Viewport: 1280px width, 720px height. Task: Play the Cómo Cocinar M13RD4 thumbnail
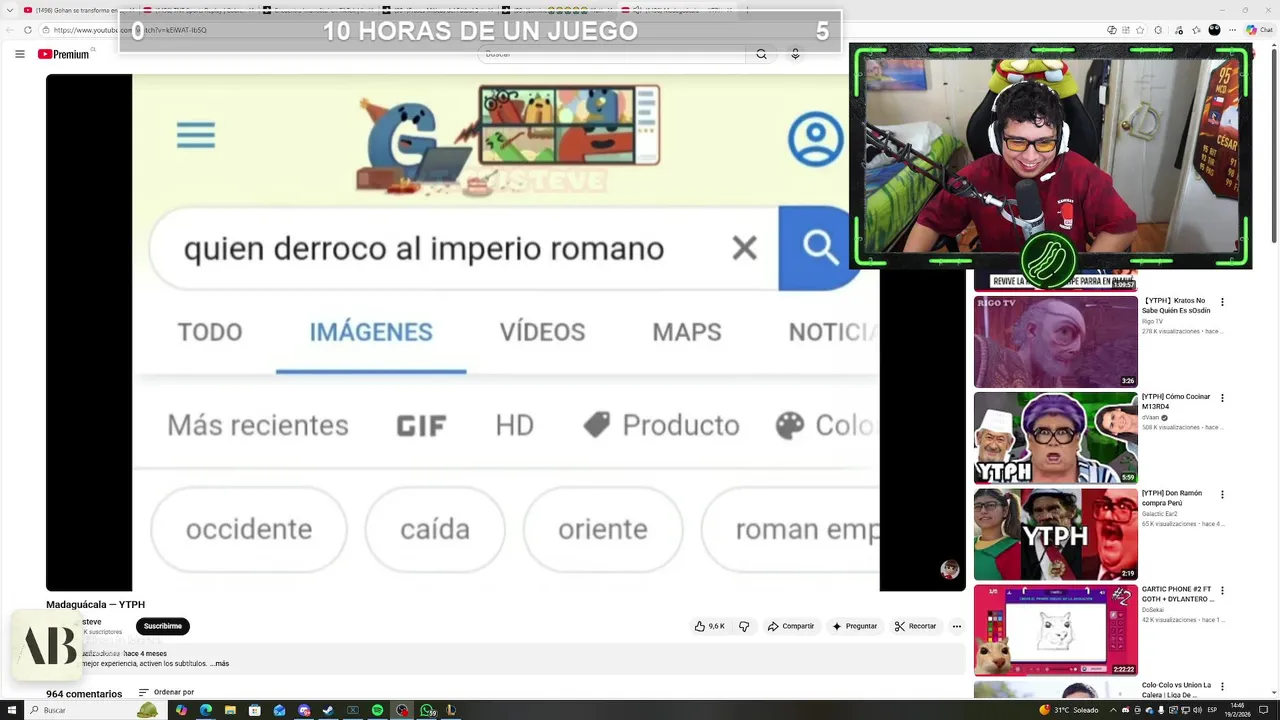click(1056, 438)
